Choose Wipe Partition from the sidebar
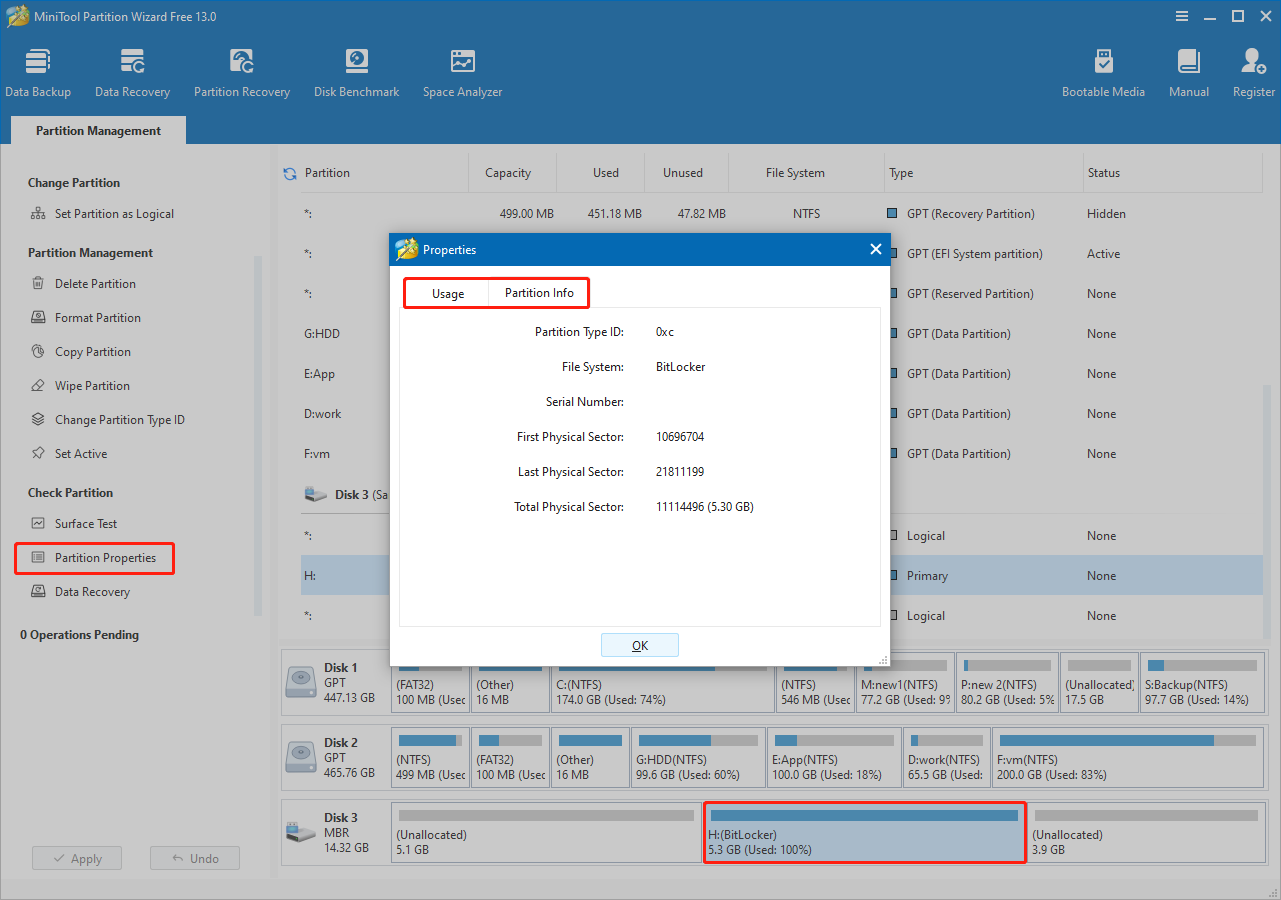 [92, 385]
